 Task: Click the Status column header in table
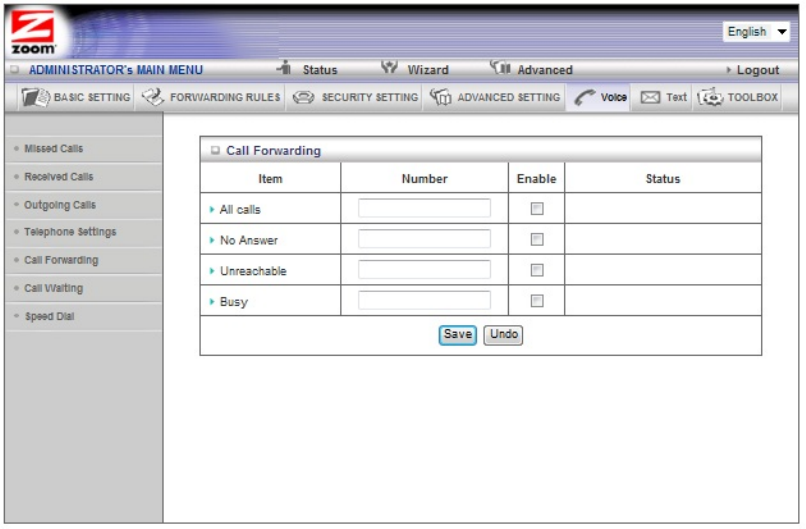click(663, 179)
